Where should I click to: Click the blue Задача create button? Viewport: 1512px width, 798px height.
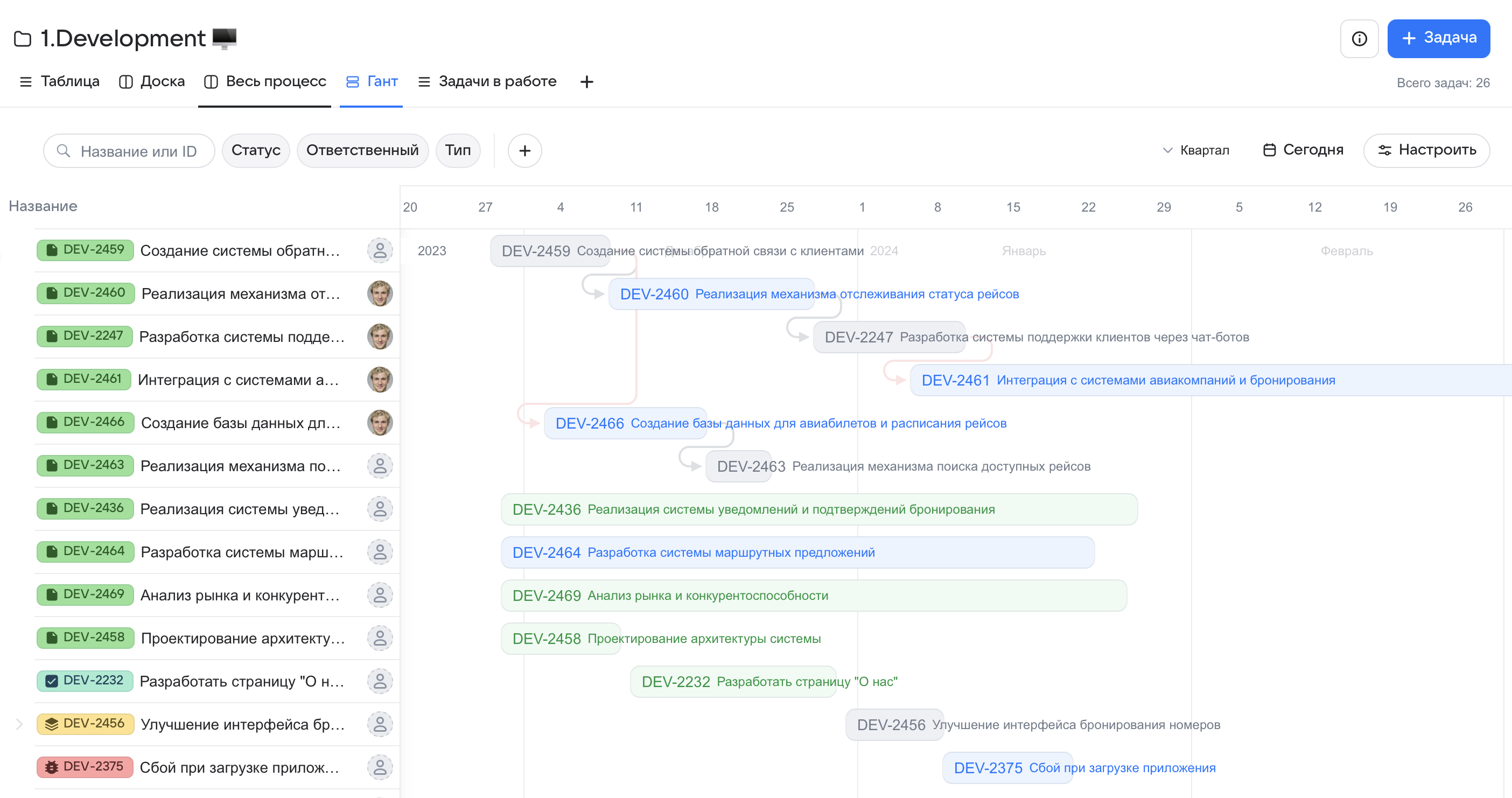(x=1438, y=38)
